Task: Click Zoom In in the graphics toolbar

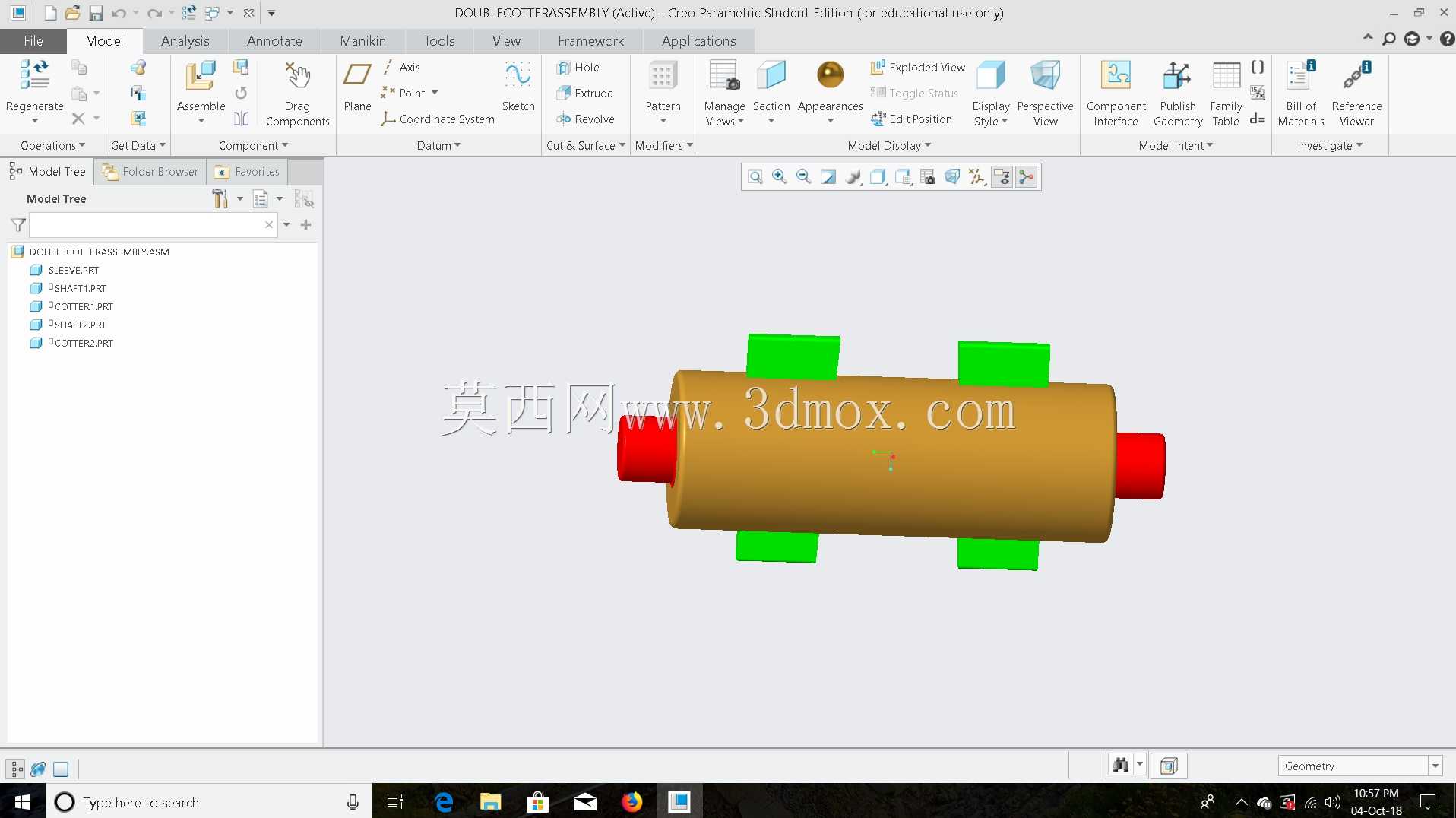Action: pos(779,177)
